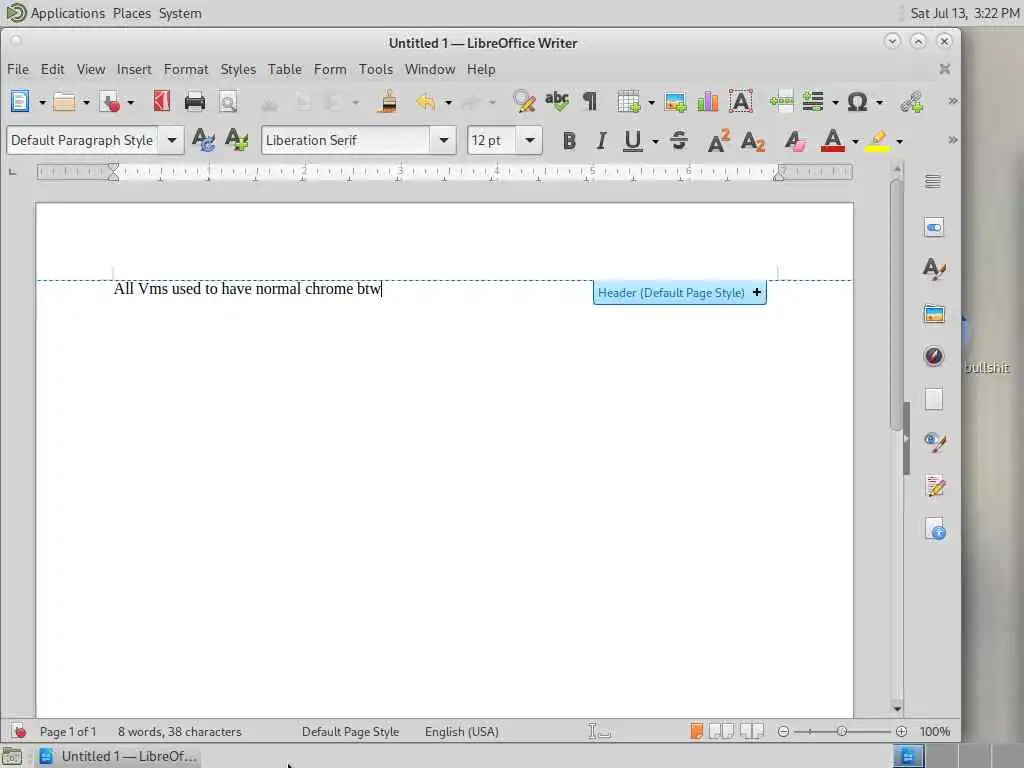The image size is (1024, 768).
Task: Open the Insert menu
Action: click(134, 69)
